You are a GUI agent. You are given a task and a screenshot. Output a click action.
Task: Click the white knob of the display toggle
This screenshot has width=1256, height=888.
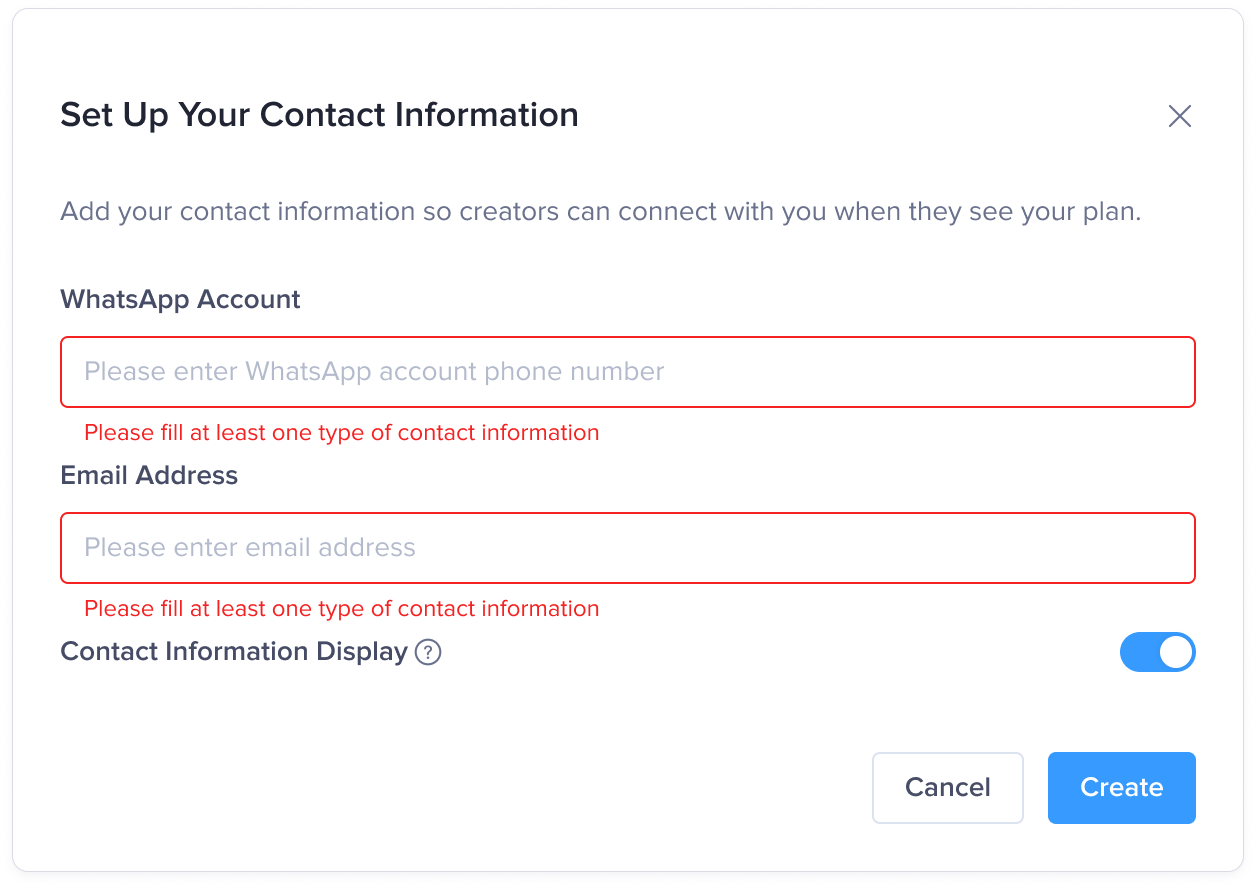pos(1176,652)
